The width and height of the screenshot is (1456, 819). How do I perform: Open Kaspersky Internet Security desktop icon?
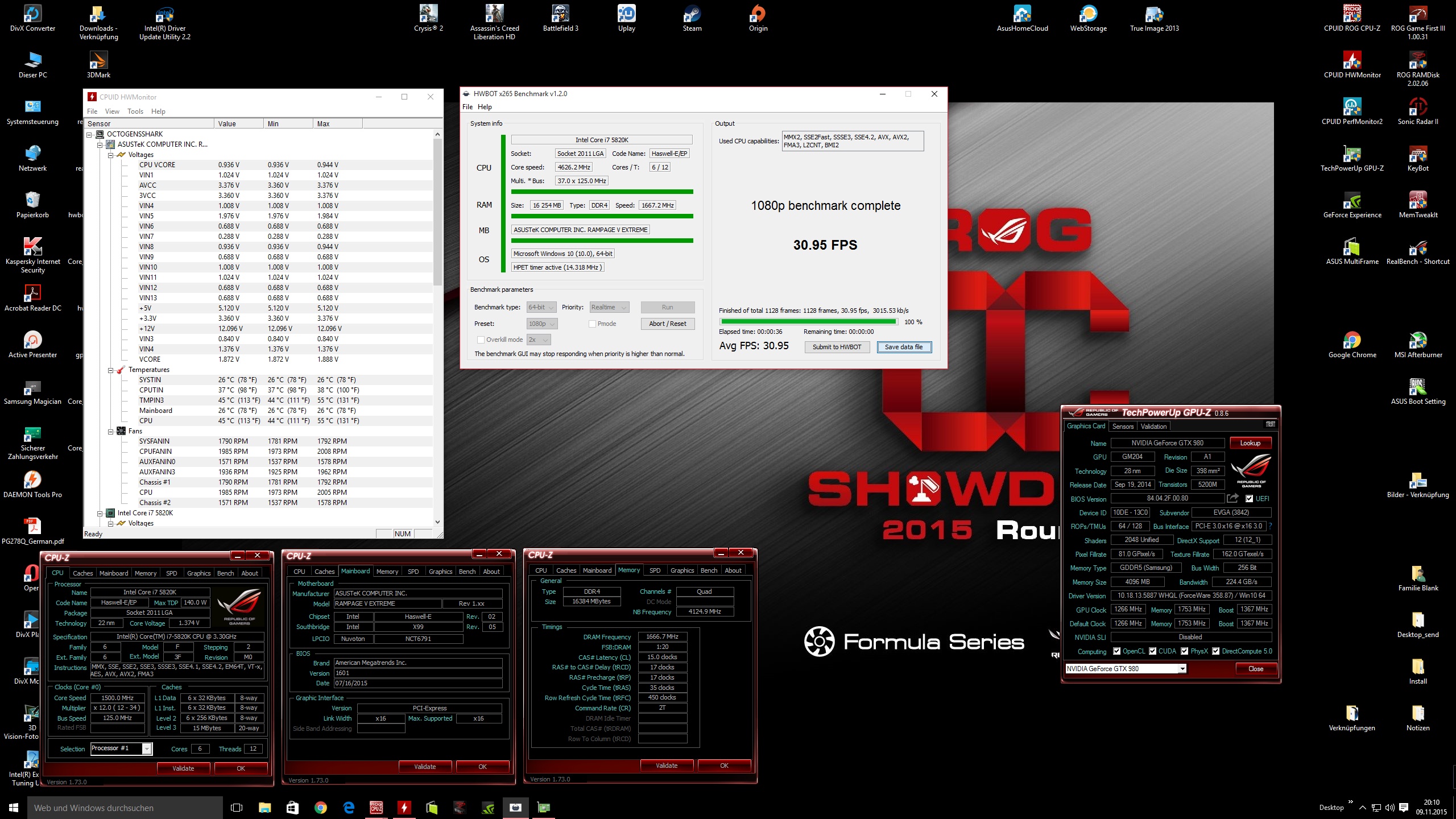point(32,255)
